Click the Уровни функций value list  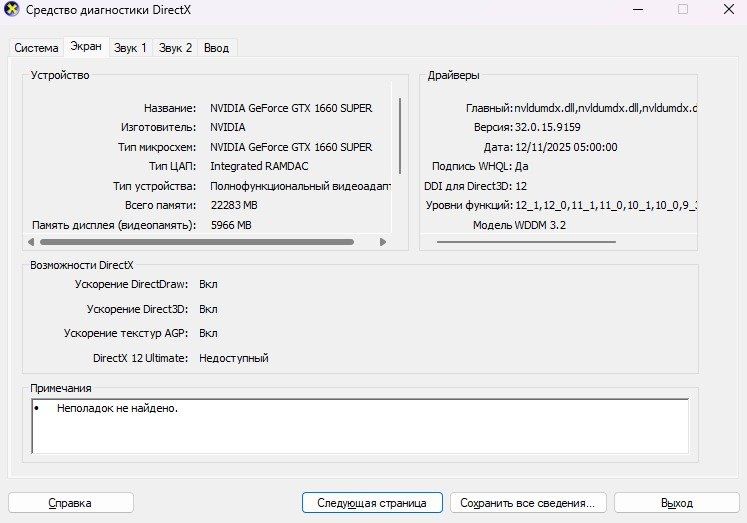tap(606, 205)
